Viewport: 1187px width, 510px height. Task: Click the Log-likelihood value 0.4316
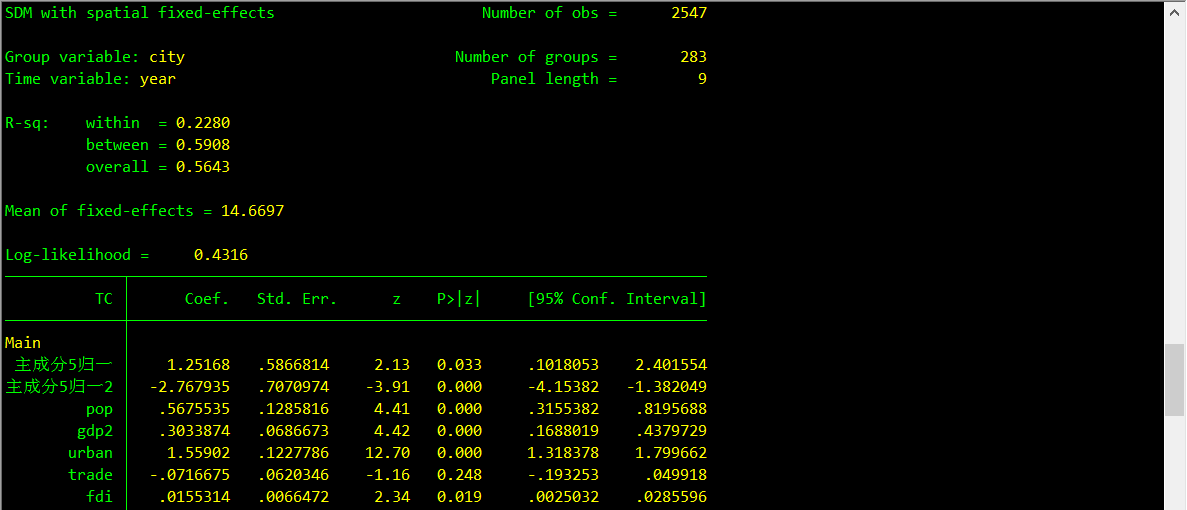point(220,255)
